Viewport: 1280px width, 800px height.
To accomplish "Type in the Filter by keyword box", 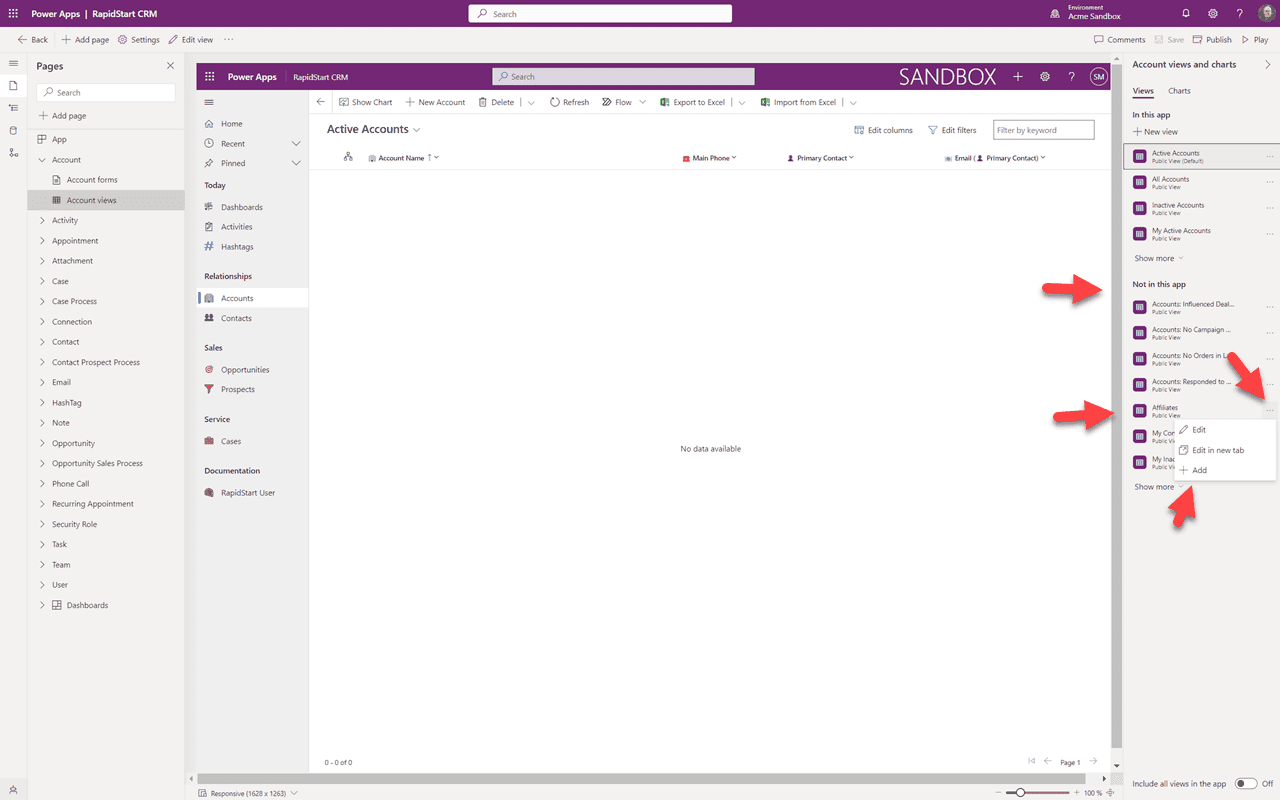I will tap(1042, 129).
